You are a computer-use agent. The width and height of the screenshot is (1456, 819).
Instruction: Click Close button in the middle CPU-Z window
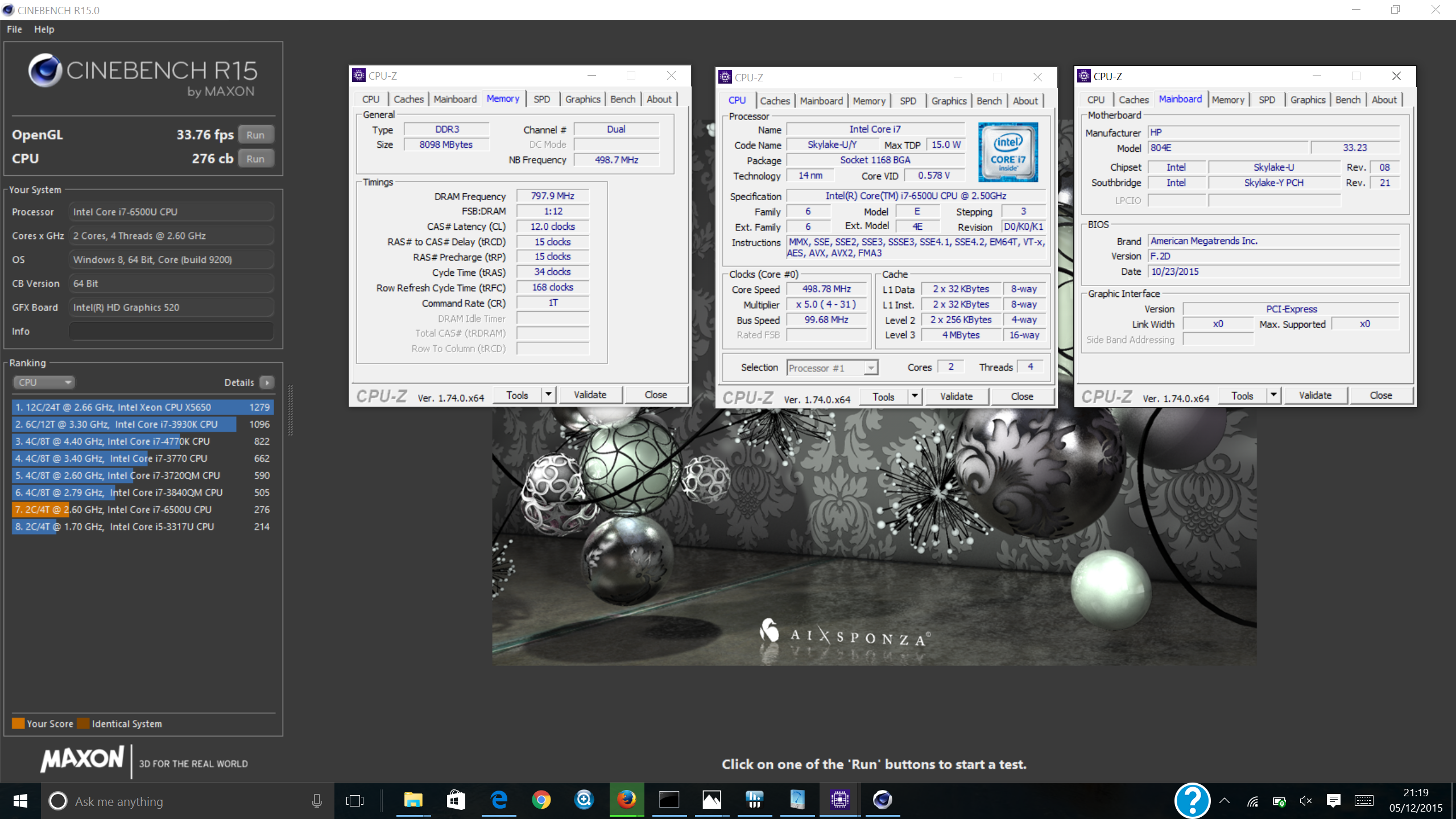click(1021, 396)
